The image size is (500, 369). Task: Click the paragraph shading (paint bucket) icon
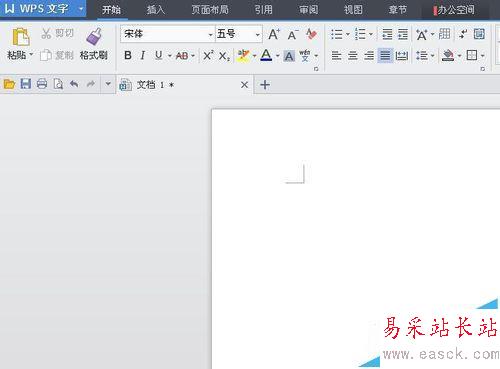(448, 55)
